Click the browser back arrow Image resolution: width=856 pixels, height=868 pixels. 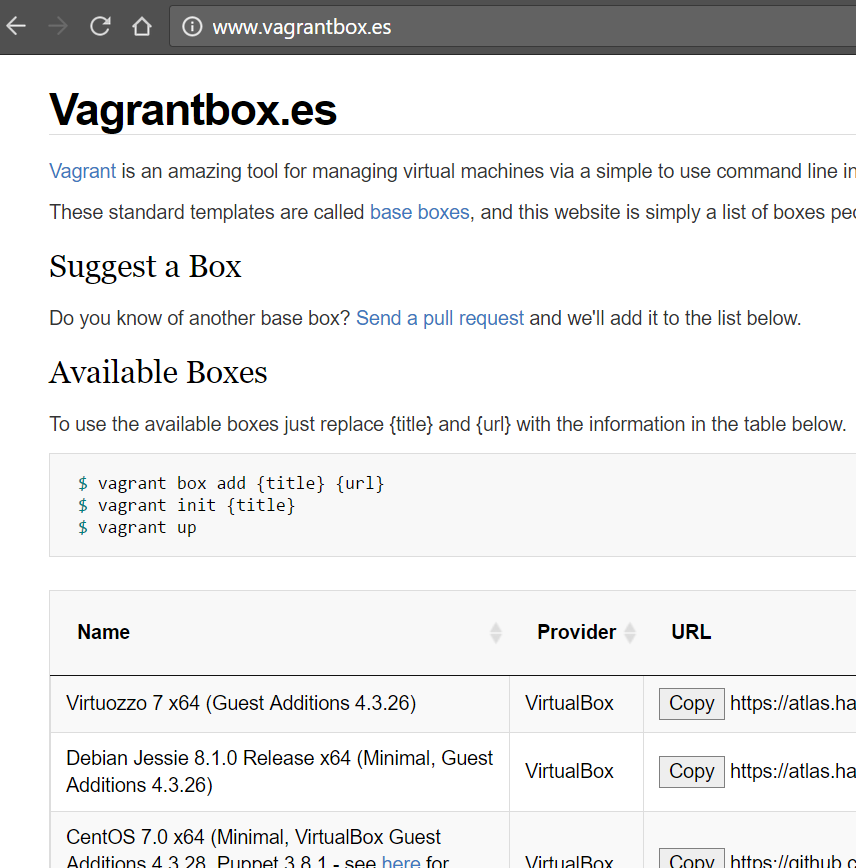pos(16,26)
